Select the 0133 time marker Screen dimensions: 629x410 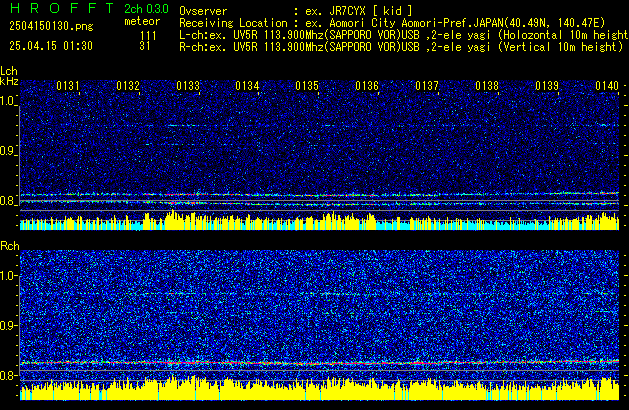pos(188,86)
